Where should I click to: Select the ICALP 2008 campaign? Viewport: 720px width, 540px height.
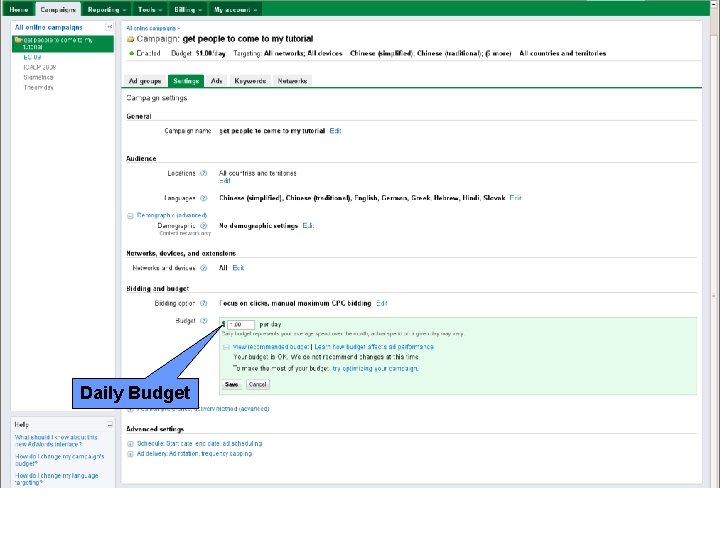click(x=39, y=67)
